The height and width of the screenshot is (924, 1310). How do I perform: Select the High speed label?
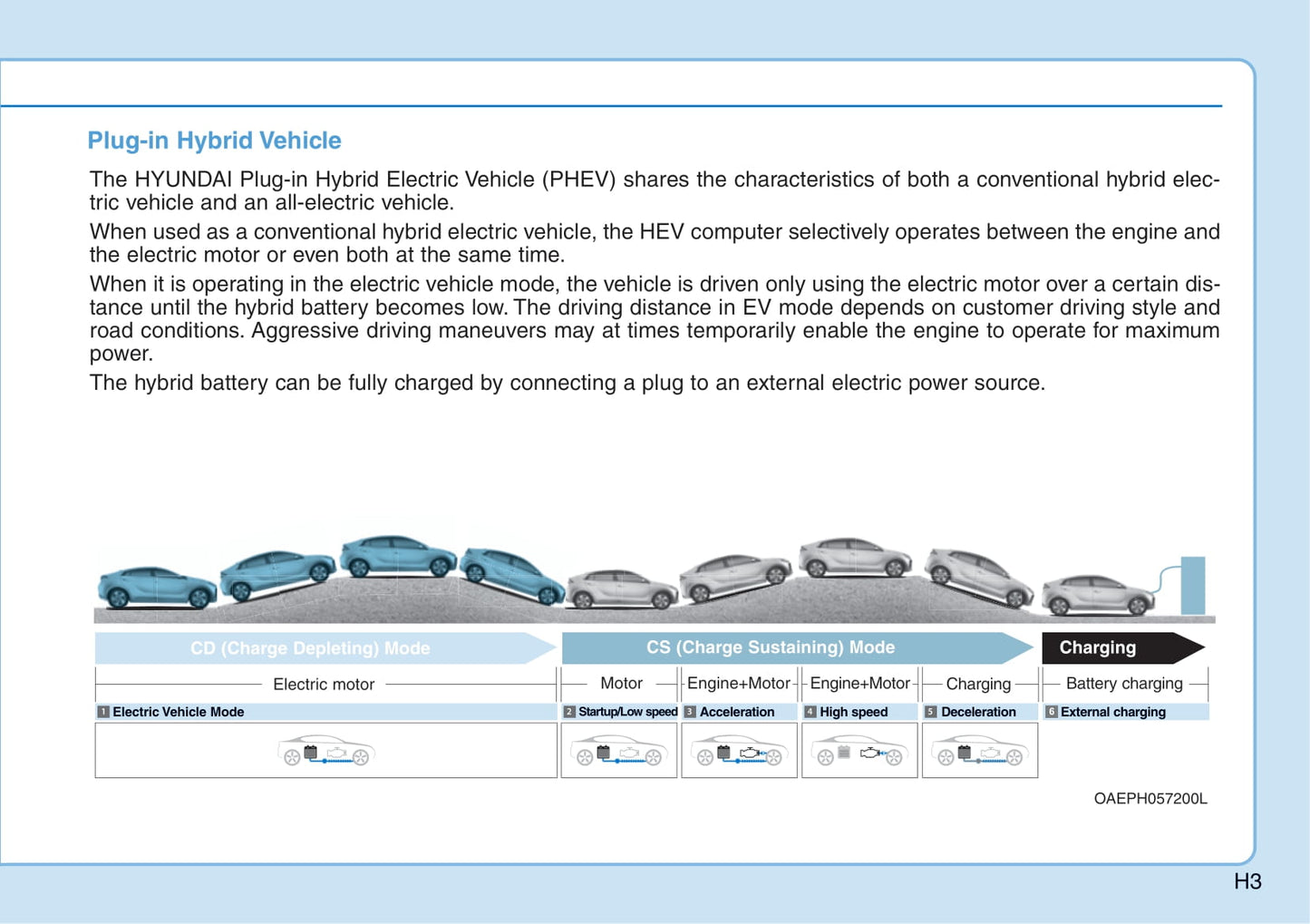coord(853,712)
